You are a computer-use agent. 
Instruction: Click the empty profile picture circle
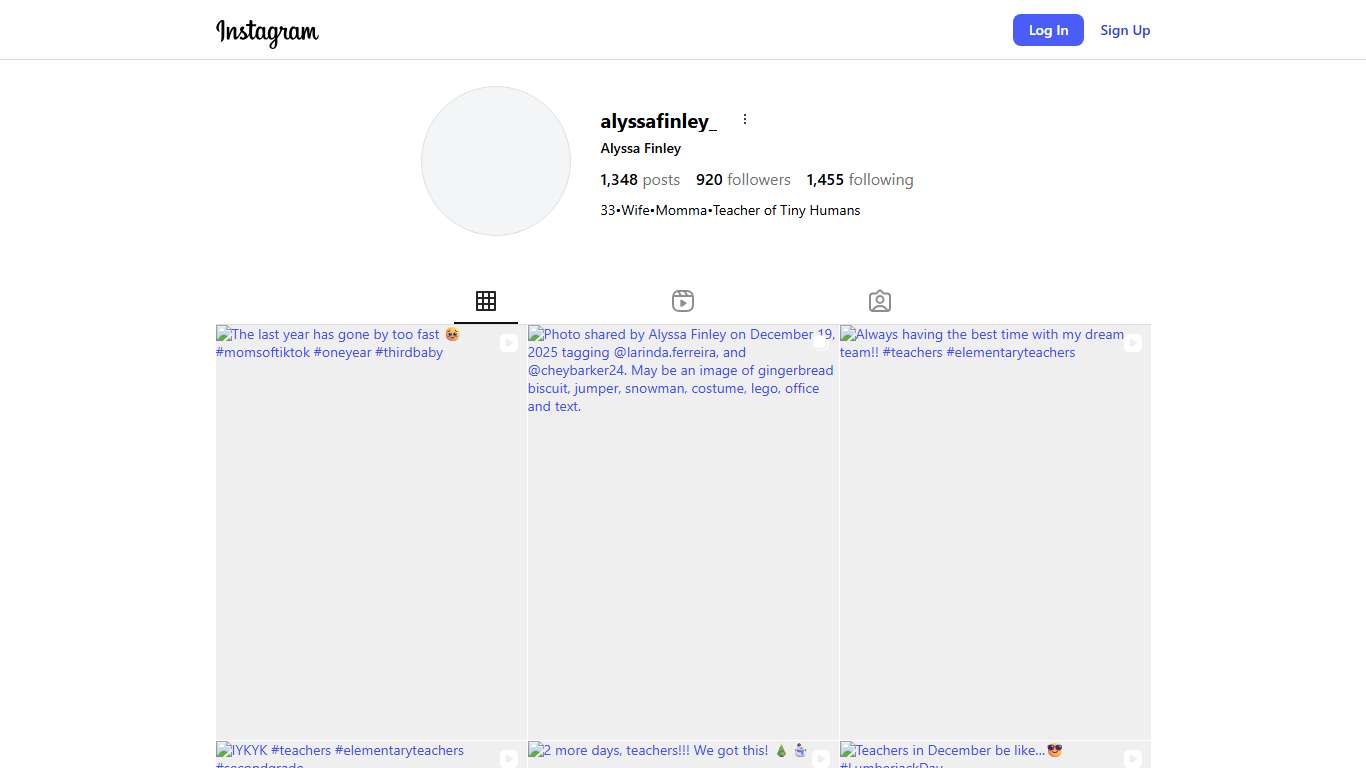coord(496,161)
